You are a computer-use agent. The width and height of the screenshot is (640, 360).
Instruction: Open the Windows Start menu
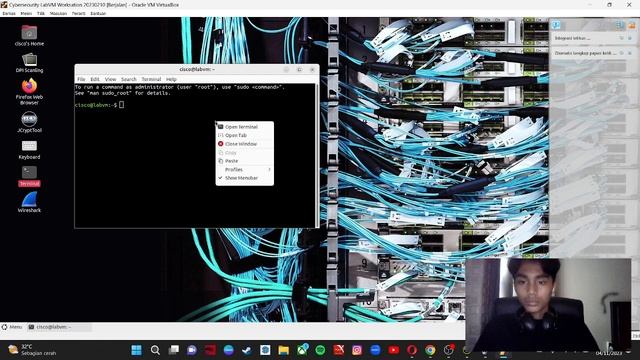point(136,350)
